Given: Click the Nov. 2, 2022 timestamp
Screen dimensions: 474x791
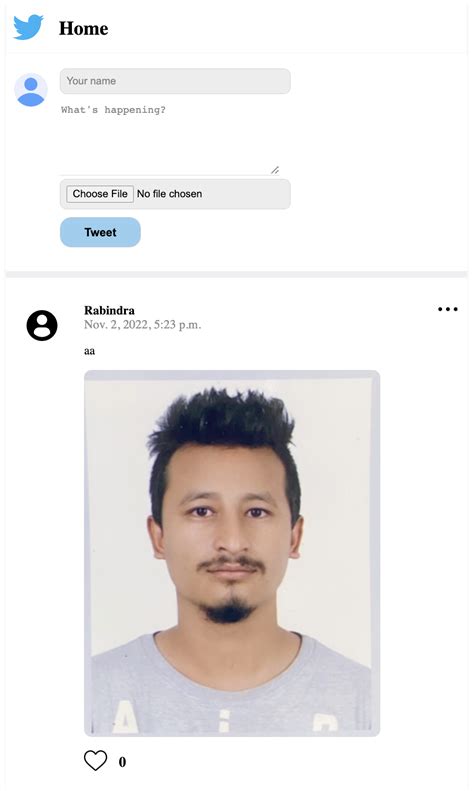Looking at the screenshot, I should pyautogui.click(x=143, y=325).
